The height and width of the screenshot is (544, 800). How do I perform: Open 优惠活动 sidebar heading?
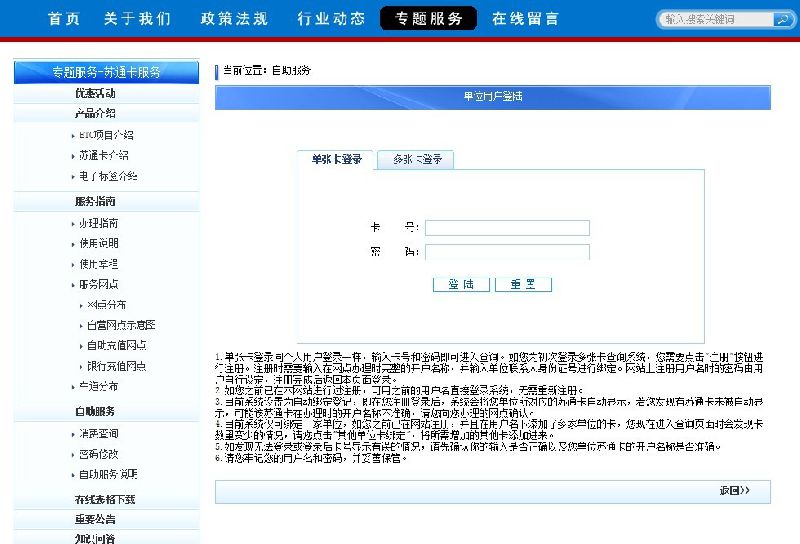coord(95,93)
